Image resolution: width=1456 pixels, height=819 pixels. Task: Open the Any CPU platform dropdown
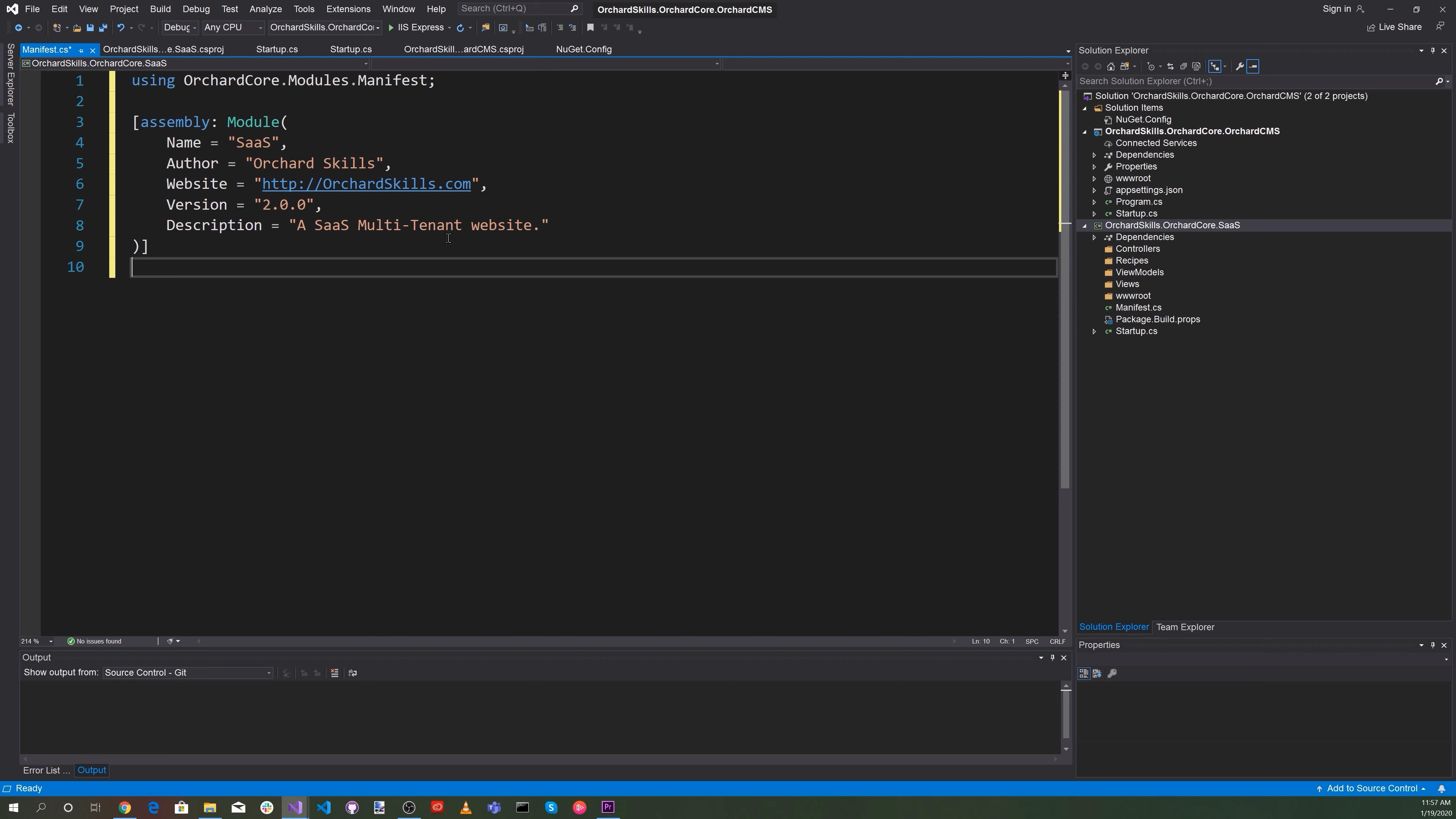pos(234,28)
